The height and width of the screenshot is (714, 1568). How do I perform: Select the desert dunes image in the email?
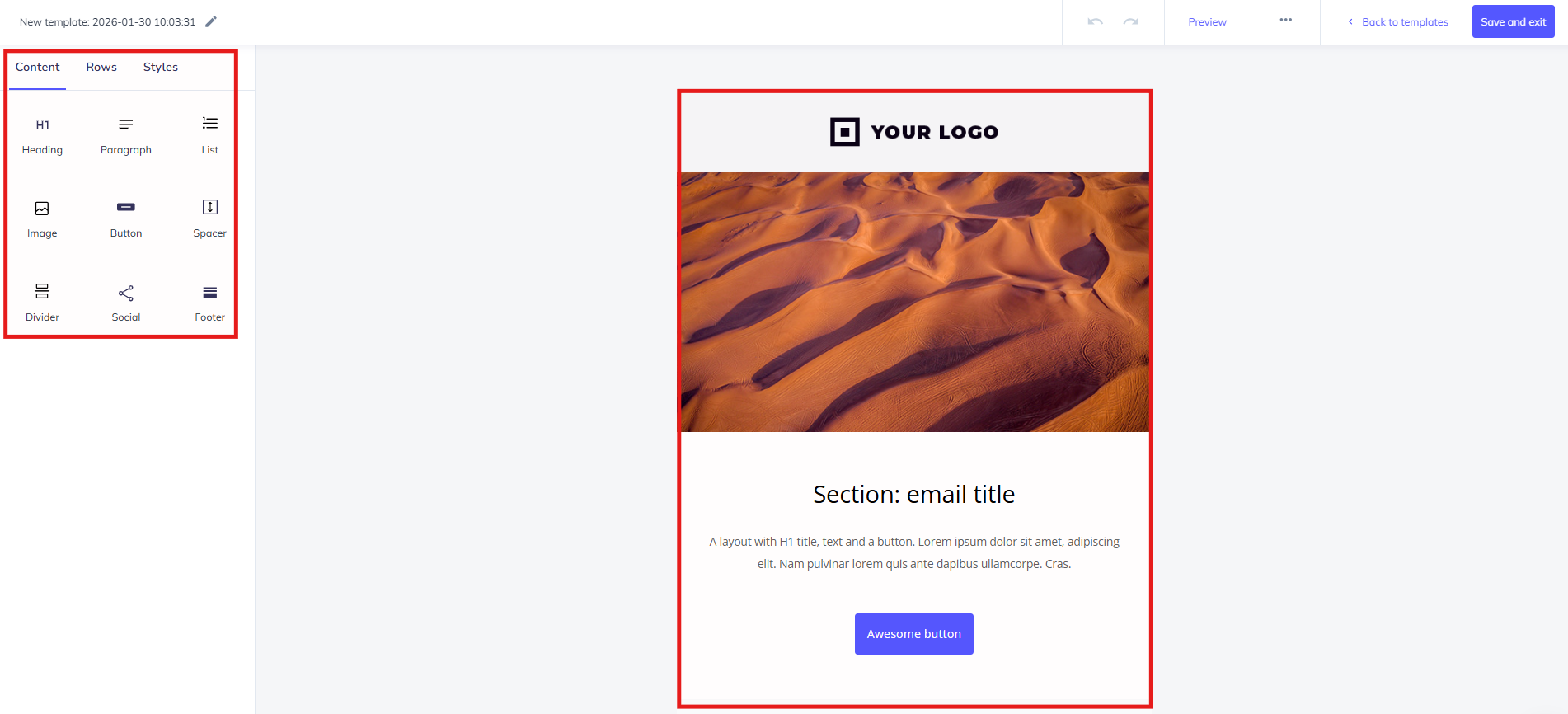pos(914,302)
